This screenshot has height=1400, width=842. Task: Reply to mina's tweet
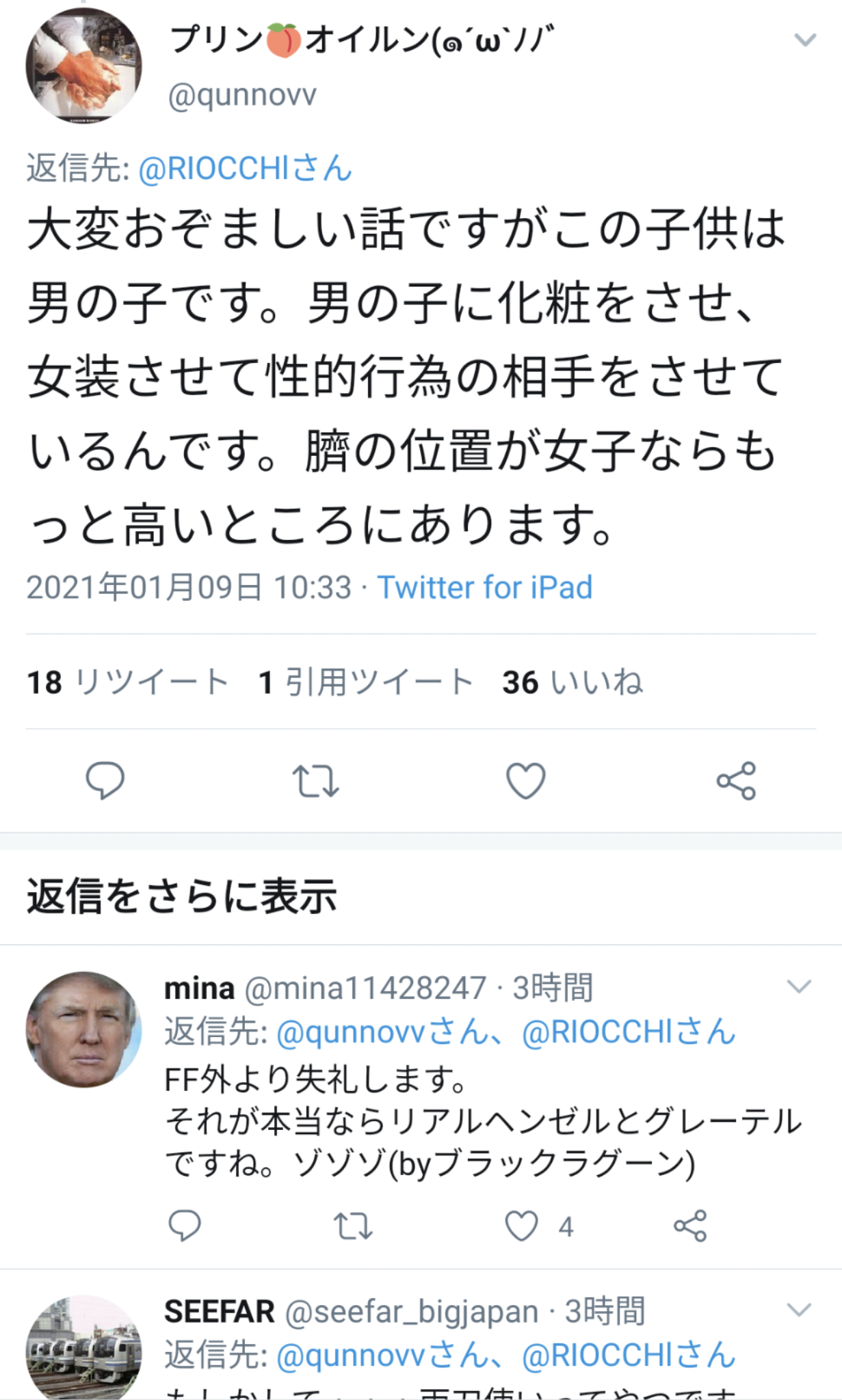[x=184, y=1226]
